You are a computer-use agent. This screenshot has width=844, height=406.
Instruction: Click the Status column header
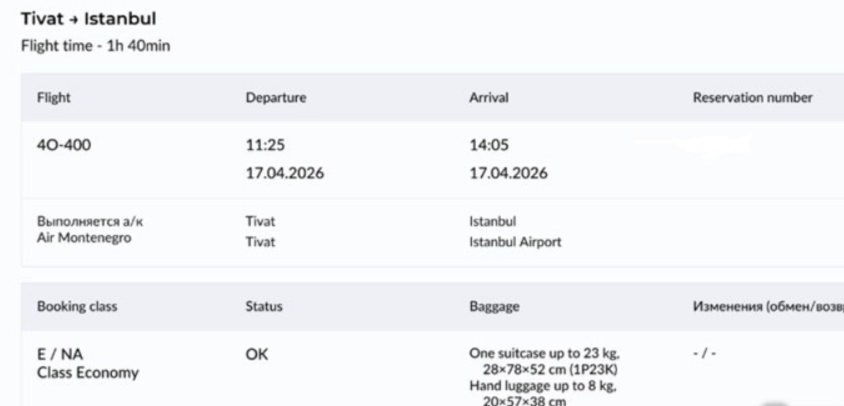(264, 306)
